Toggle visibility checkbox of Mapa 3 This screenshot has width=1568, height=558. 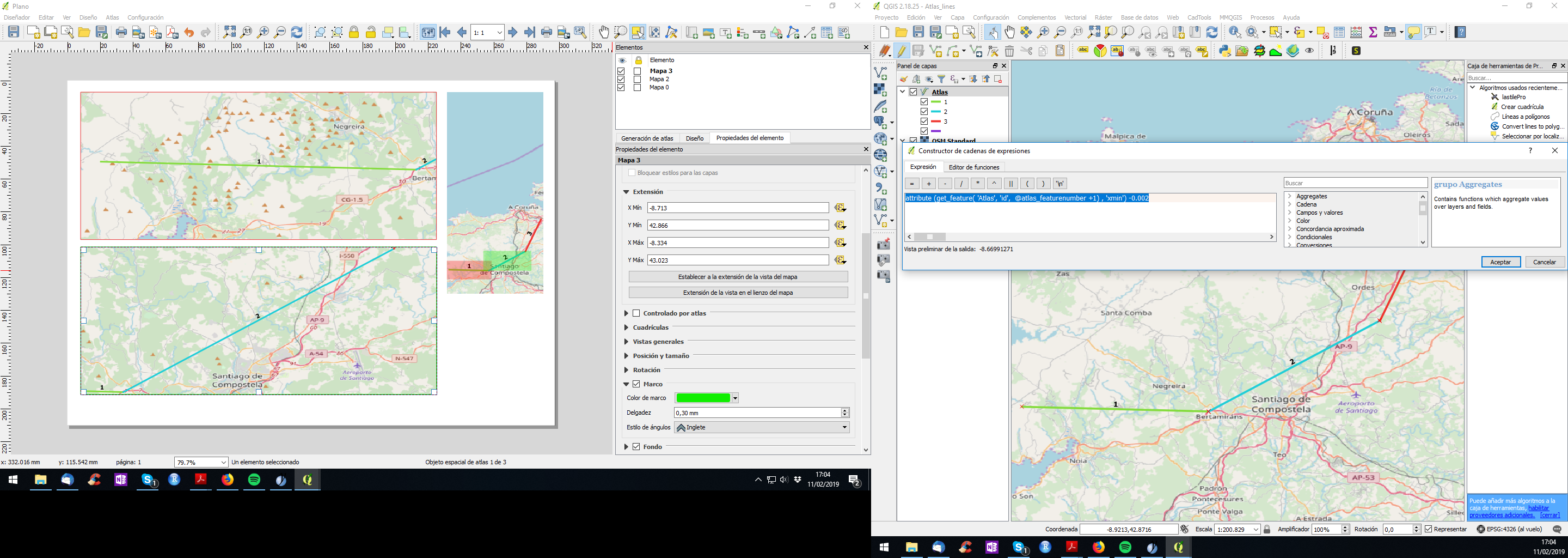[x=621, y=71]
